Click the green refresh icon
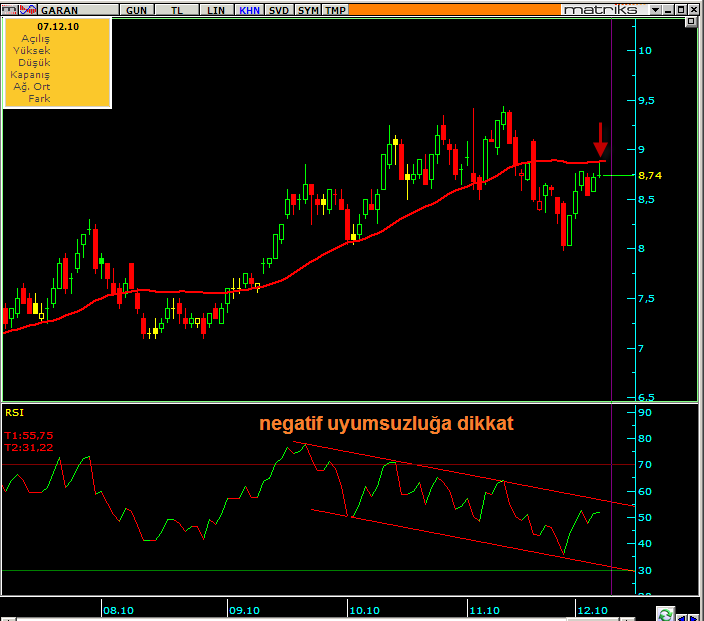The width and height of the screenshot is (704, 621). pyautogui.click(x=664, y=612)
